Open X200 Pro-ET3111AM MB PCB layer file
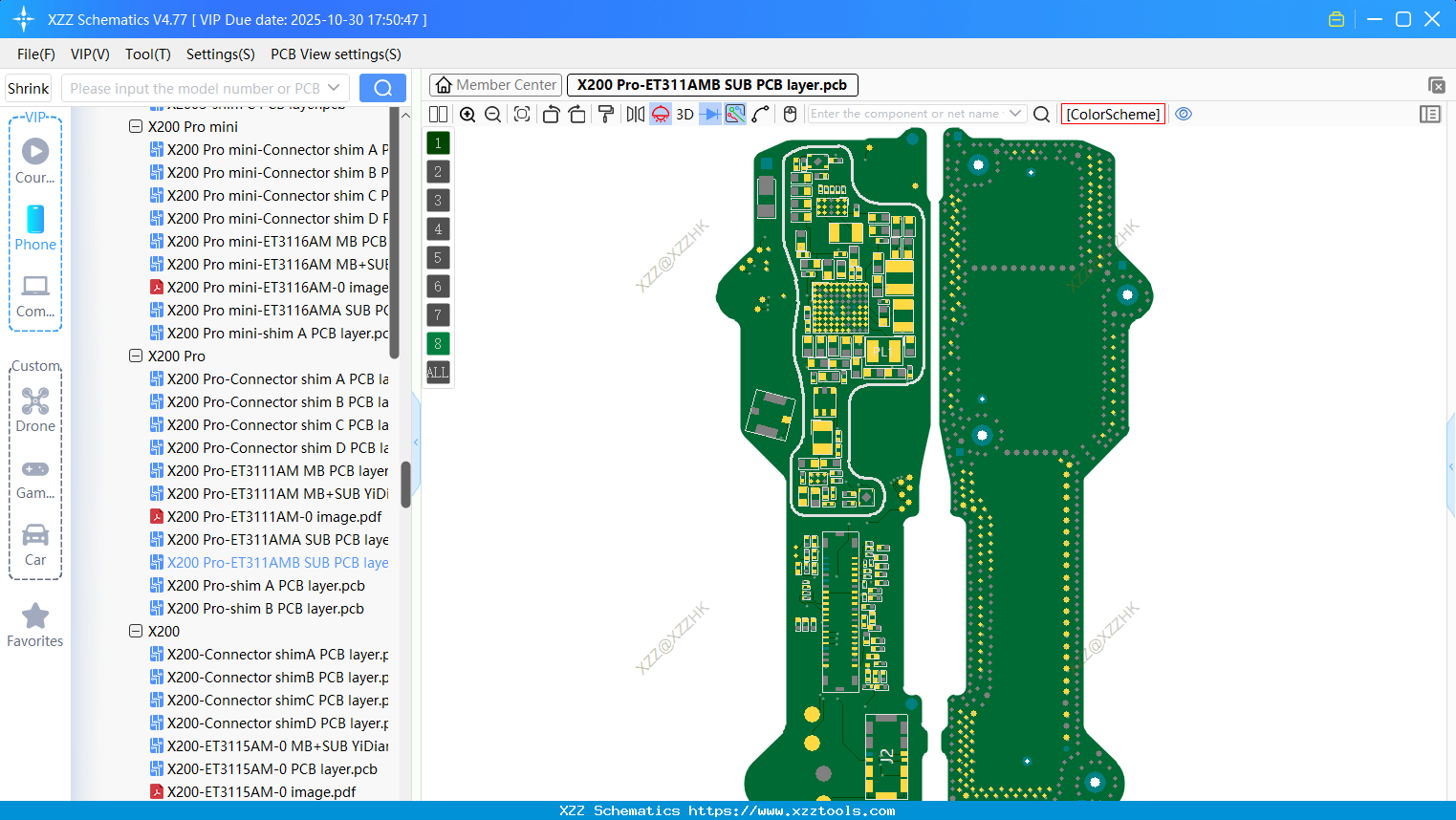The height and width of the screenshot is (820, 1456). [272, 470]
